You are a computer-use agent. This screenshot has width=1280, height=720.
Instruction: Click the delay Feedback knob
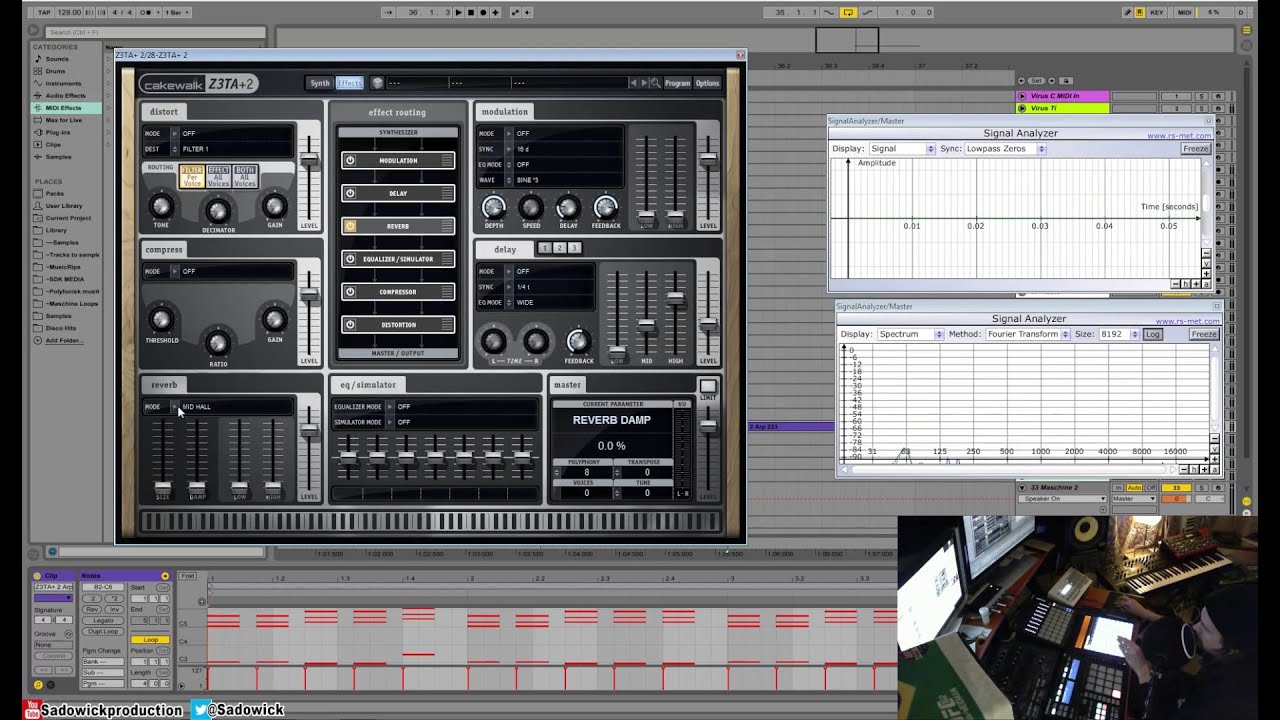(x=578, y=341)
